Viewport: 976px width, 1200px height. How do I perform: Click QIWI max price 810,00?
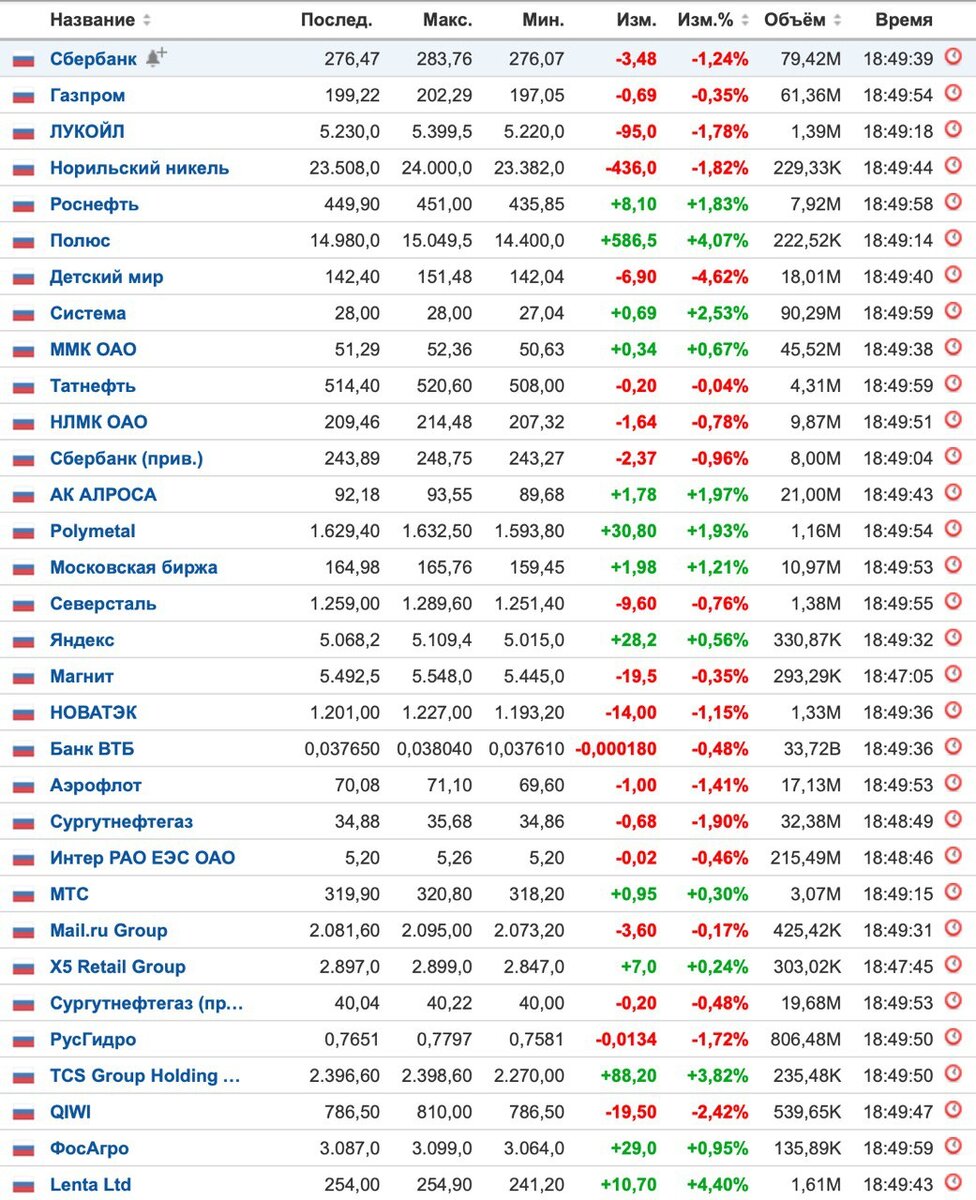(x=445, y=1112)
